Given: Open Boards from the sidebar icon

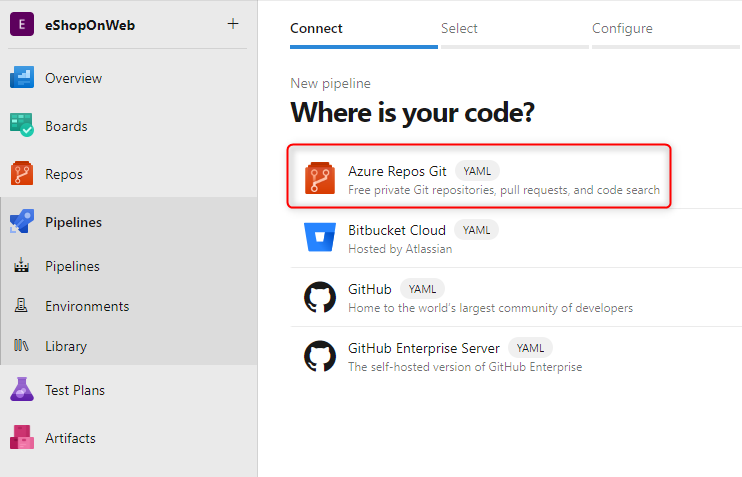Looking at the screenshot, I should tap(22, 126).
